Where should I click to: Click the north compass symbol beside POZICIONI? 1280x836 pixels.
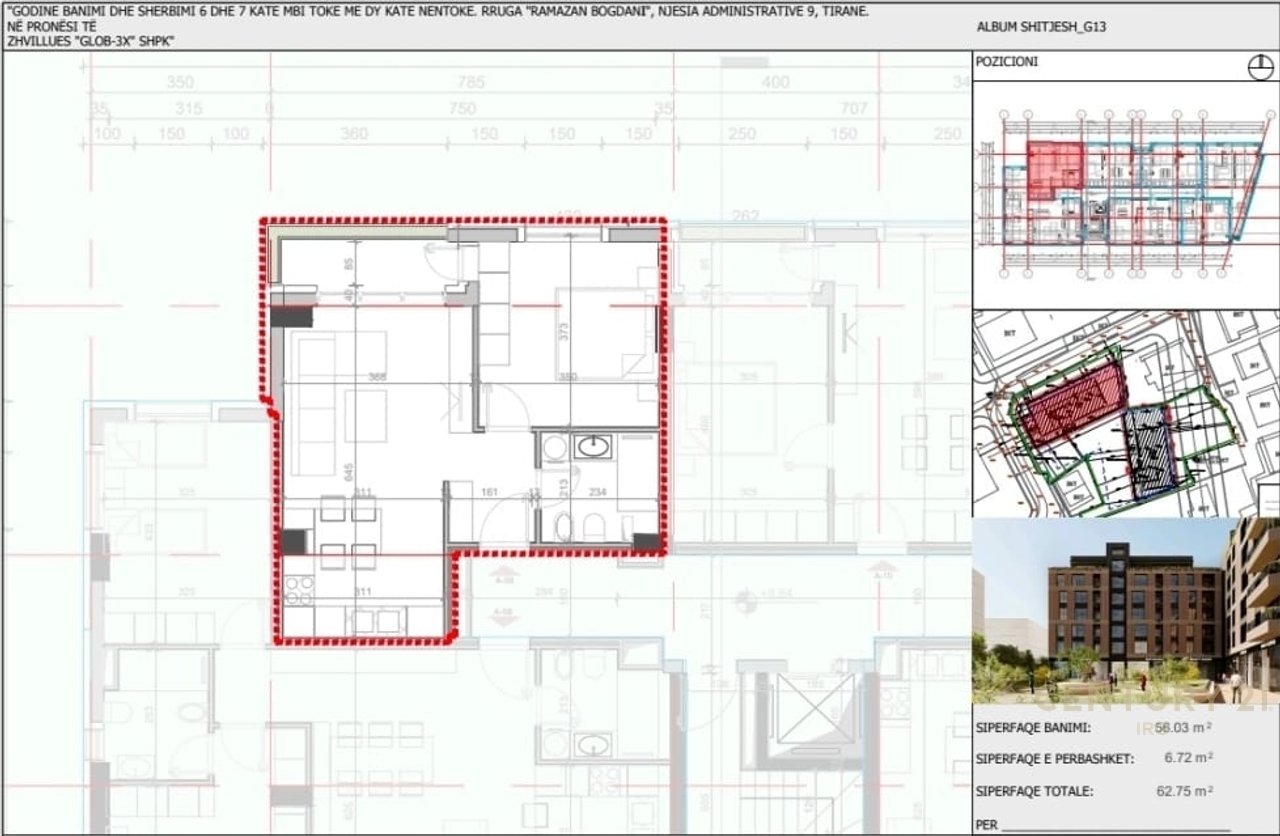[1260, 67]
